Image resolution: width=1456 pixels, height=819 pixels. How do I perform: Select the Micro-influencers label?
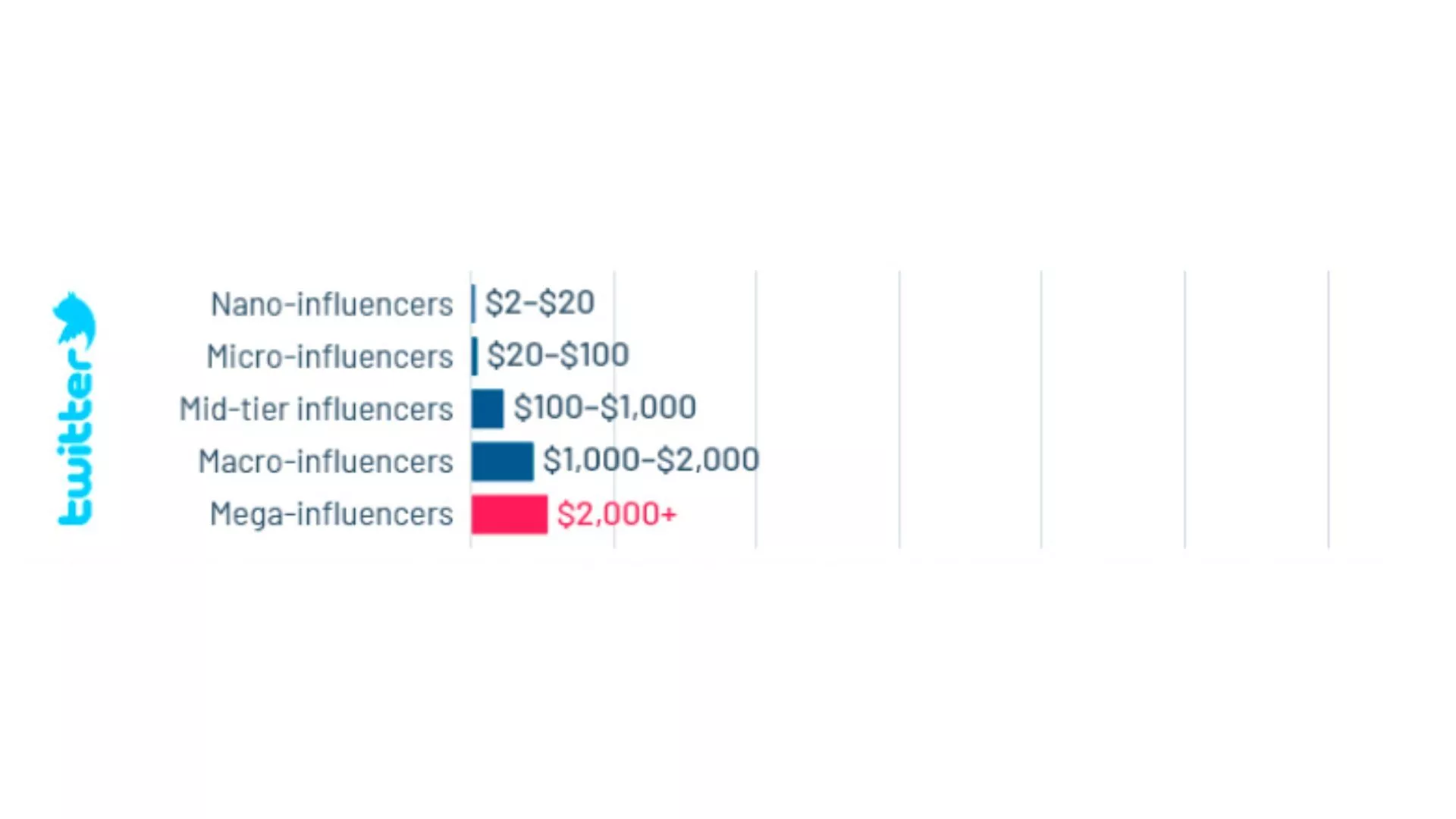[x=329, y=356]
